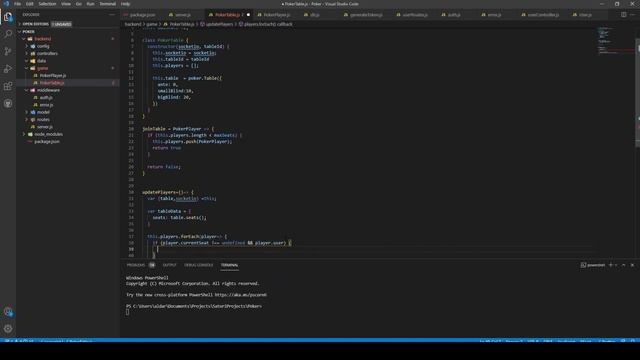Open PokerTable.js in the file tree

coord(52,83)
